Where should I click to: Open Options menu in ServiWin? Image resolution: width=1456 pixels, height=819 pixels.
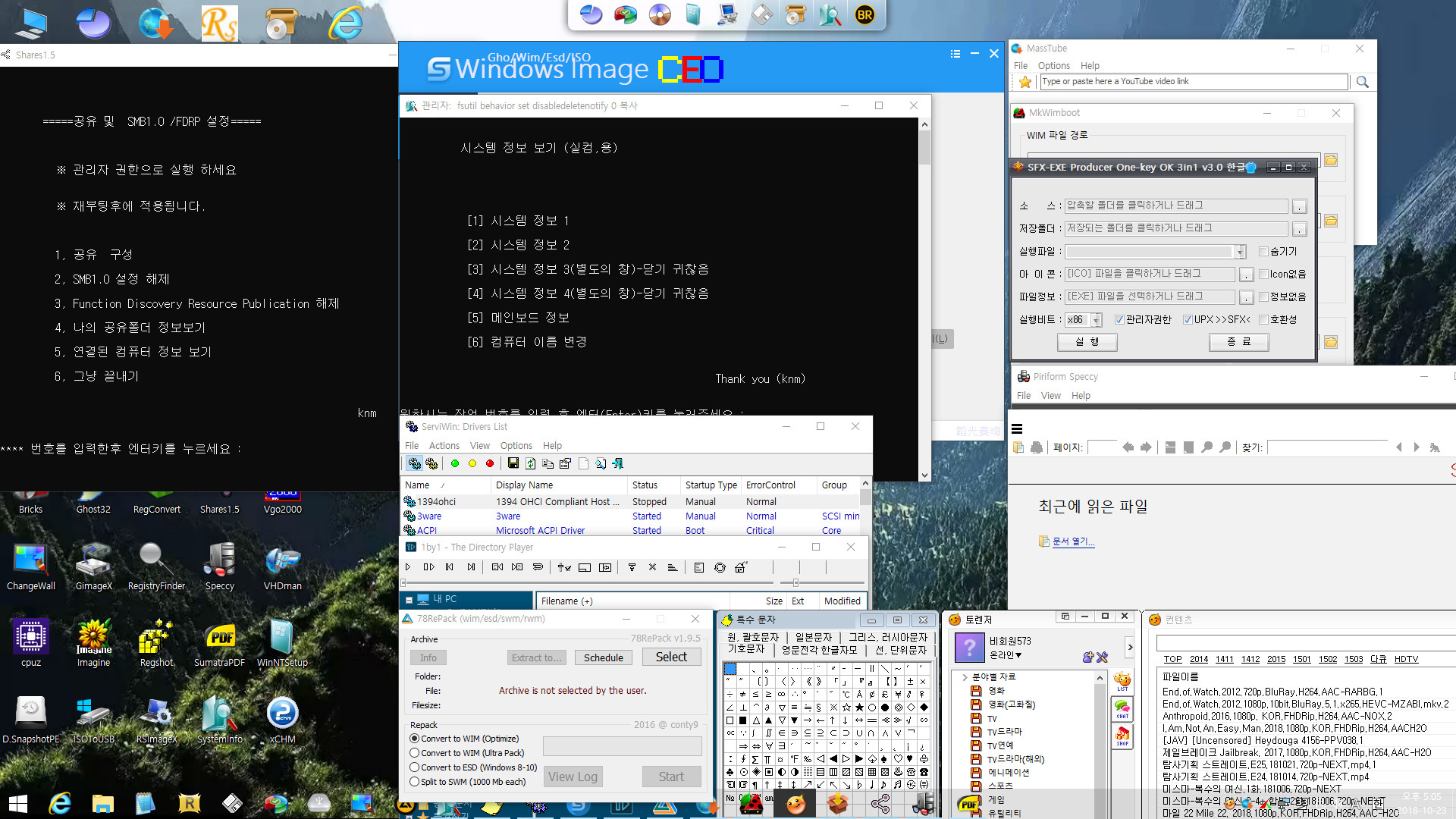(x=516, y=446)
